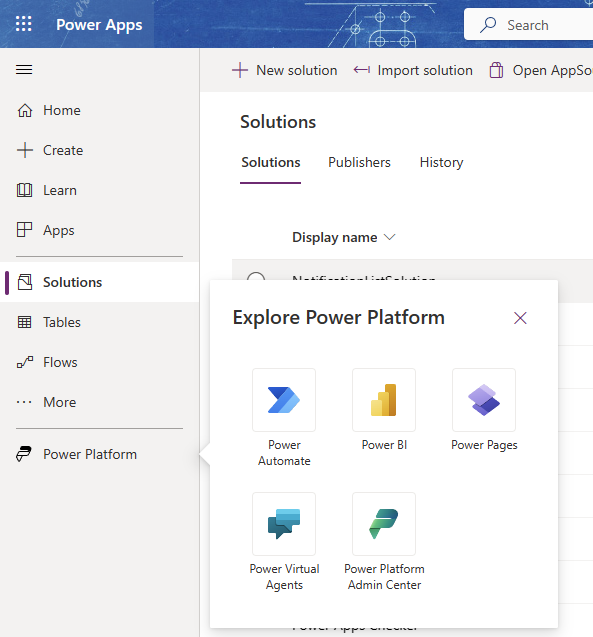Click the search magnifier icon
Screen dimensions: 593x637
point(488,25)
